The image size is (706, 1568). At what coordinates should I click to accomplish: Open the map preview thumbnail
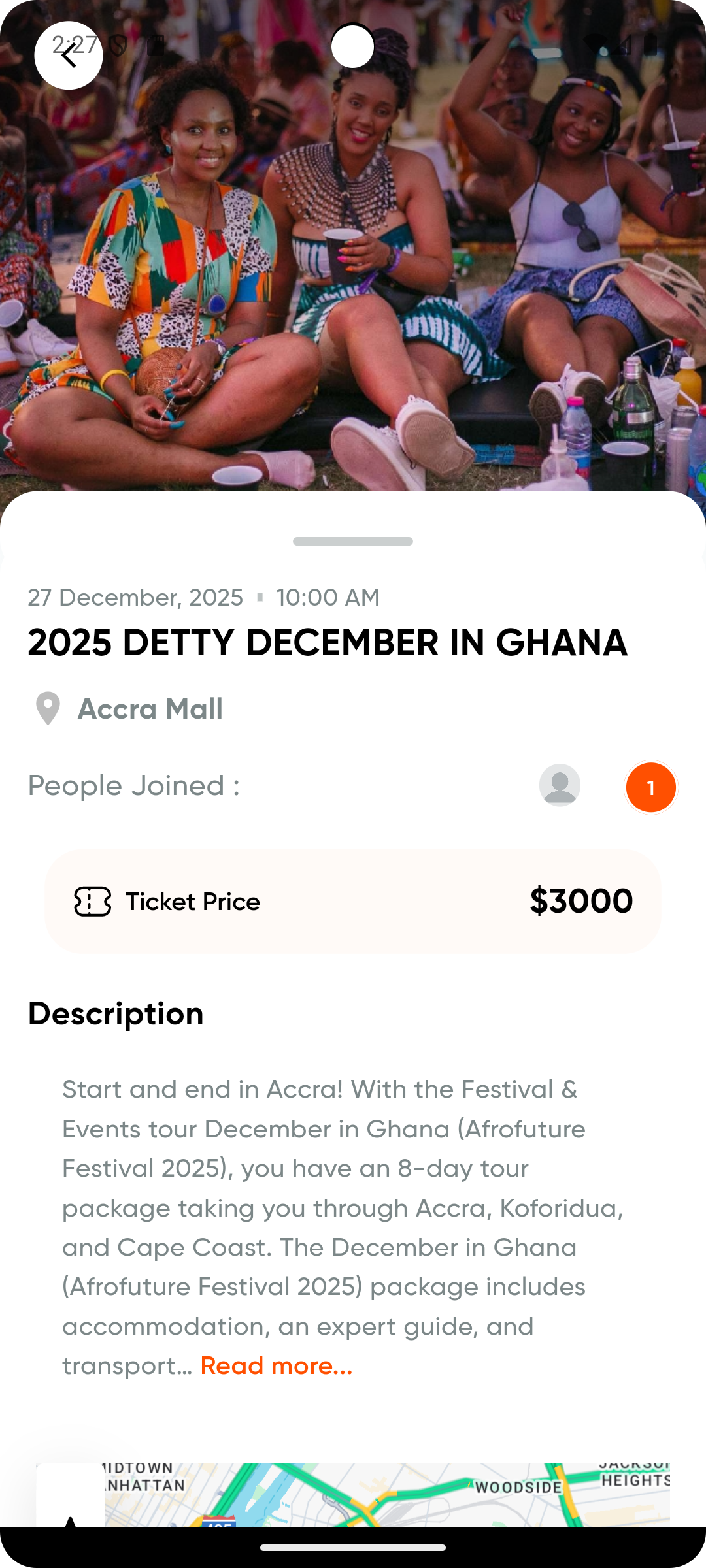pos(386,1495)
